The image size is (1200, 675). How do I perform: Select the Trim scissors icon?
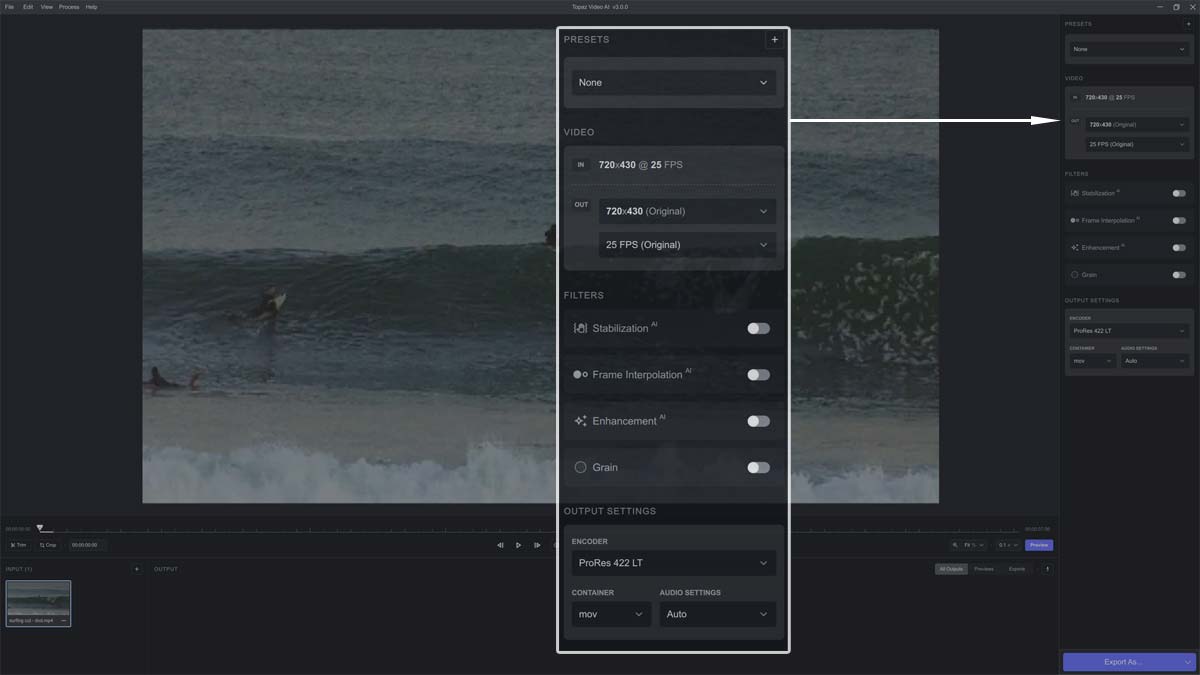[x=12, y=545]
